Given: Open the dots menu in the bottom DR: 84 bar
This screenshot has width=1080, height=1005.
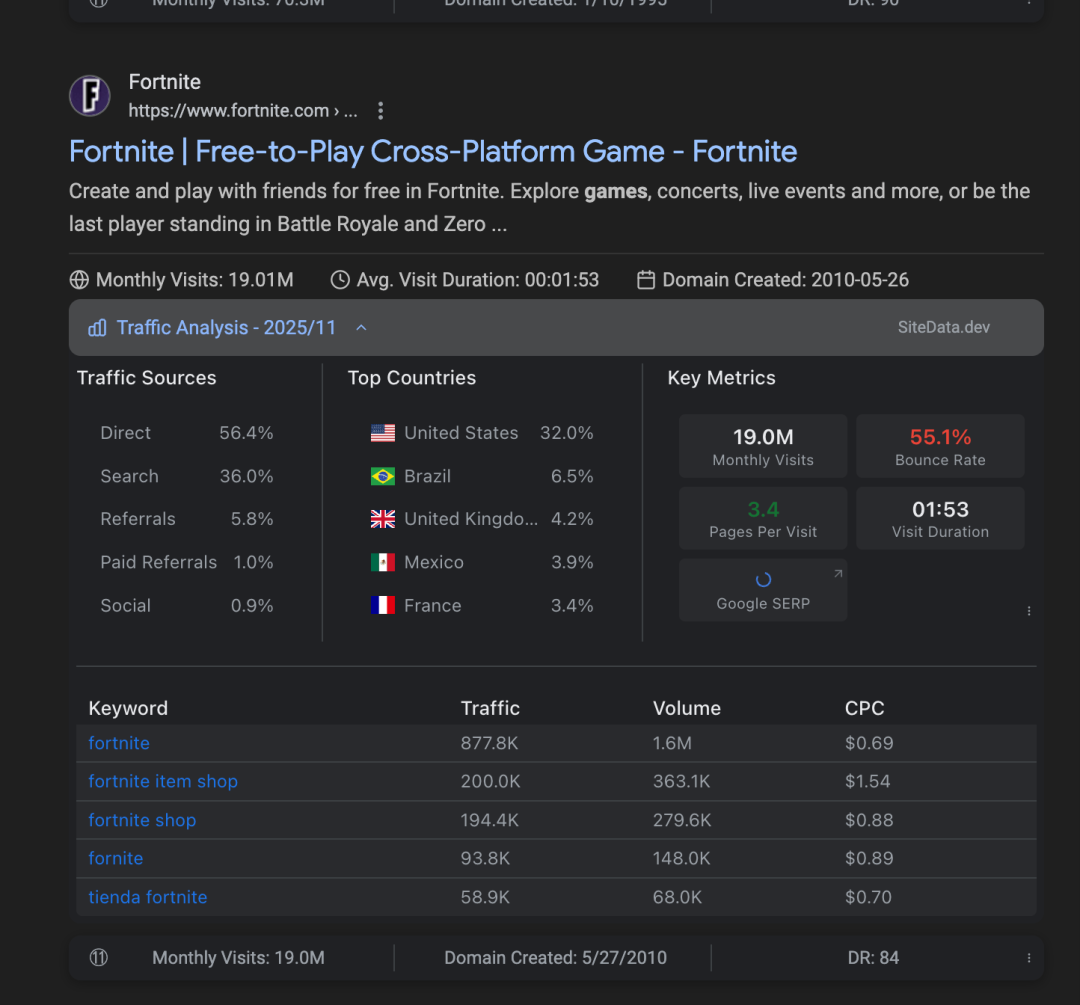Looking at the screenshot, I should [1029, 958].
